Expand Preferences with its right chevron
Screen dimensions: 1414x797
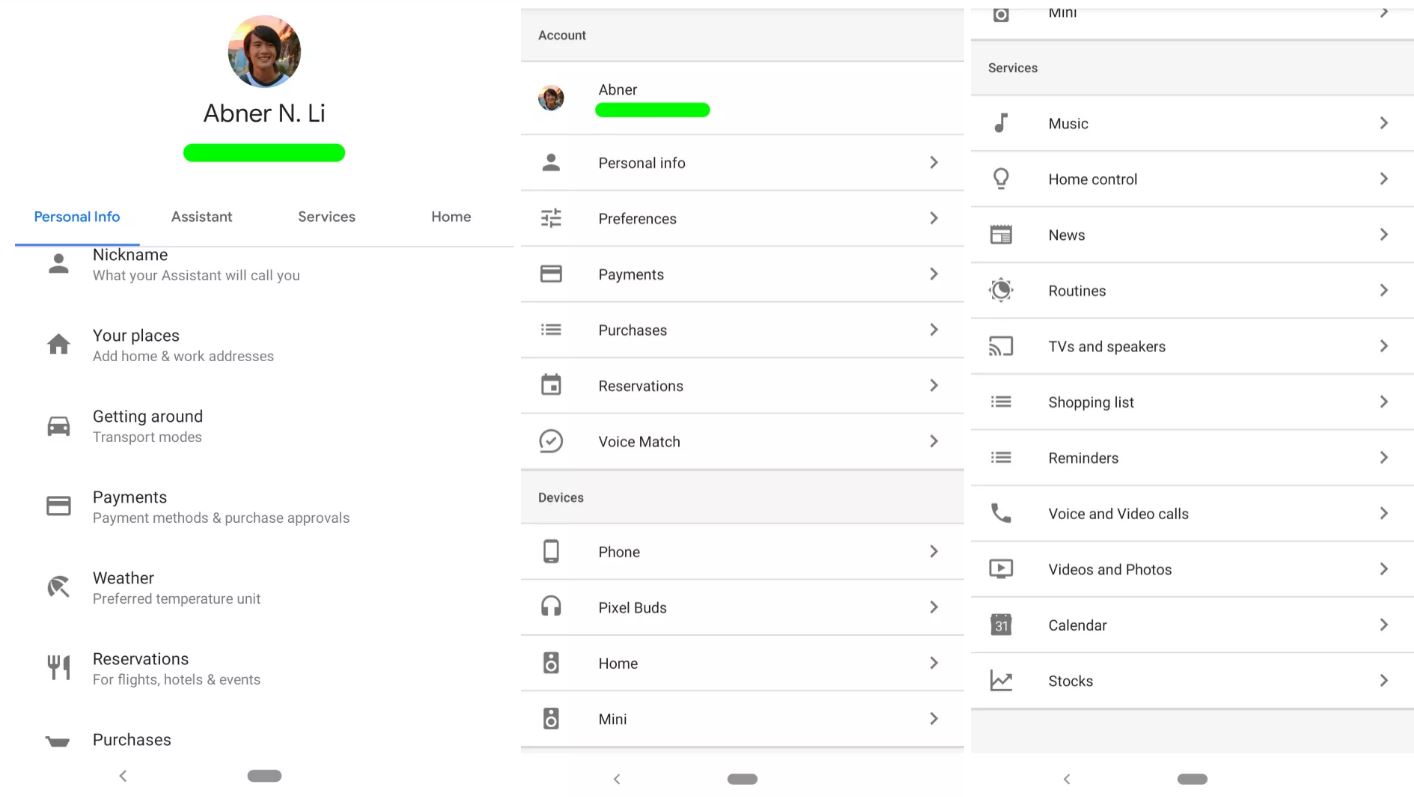[933, 218]
